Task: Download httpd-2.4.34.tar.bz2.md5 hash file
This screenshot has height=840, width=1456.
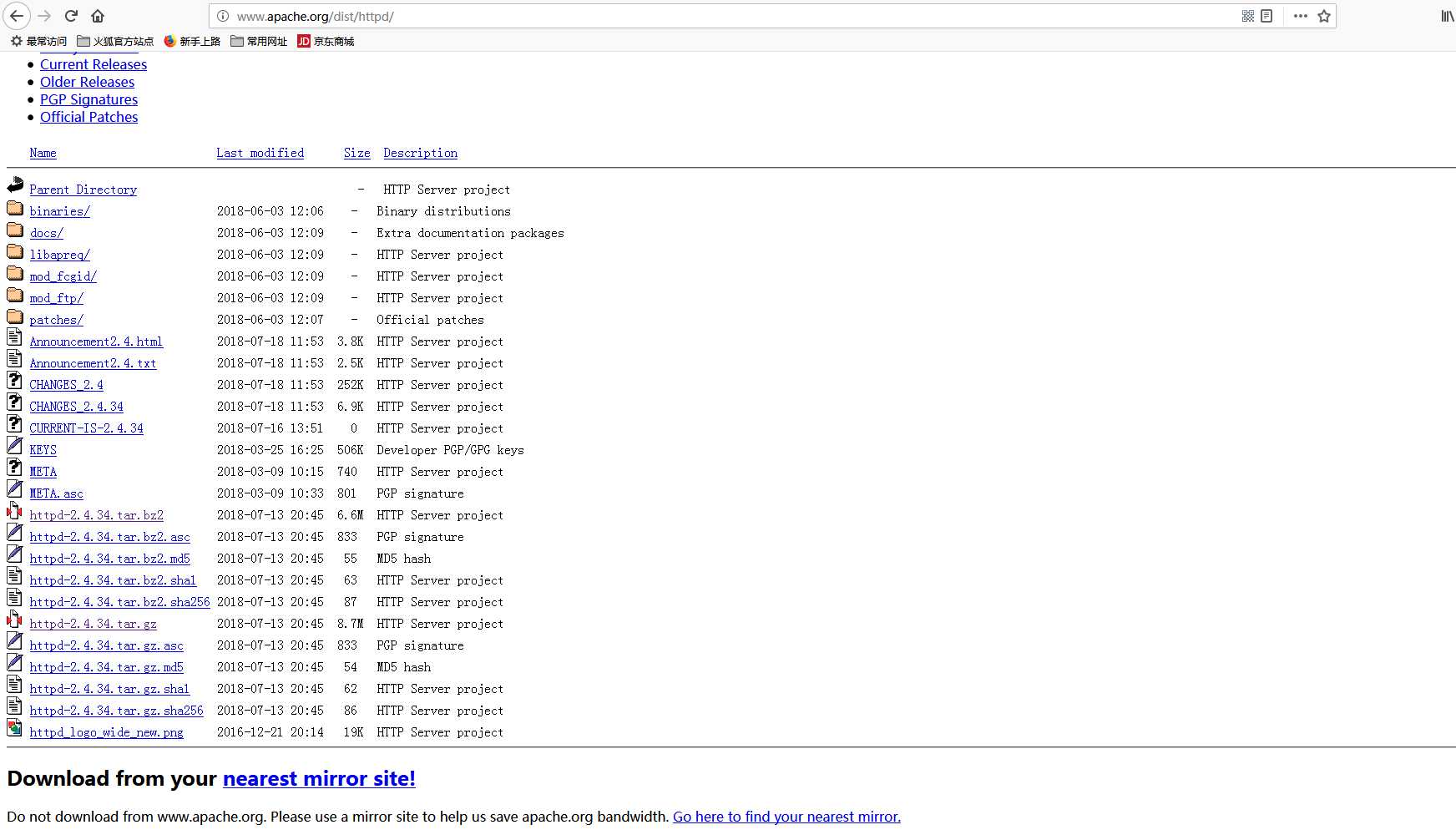Action: click(110, 559)
